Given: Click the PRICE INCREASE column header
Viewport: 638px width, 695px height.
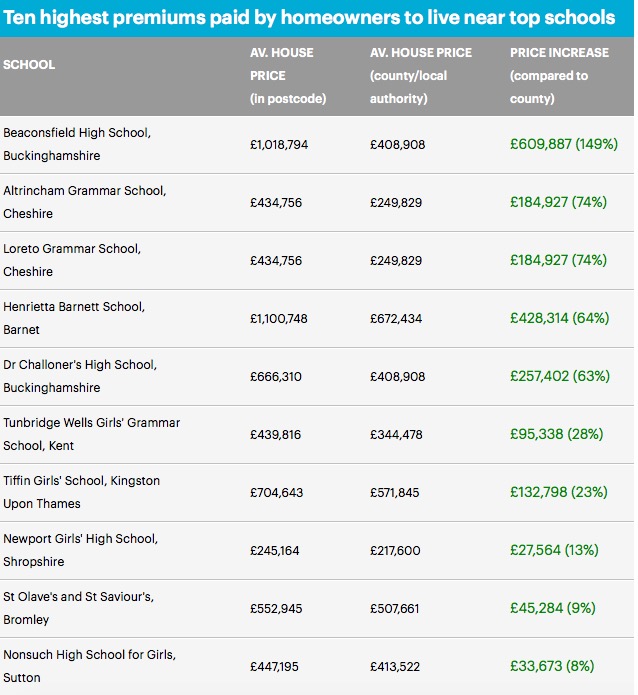Looking at the screenshot, I should coord(559,76).
